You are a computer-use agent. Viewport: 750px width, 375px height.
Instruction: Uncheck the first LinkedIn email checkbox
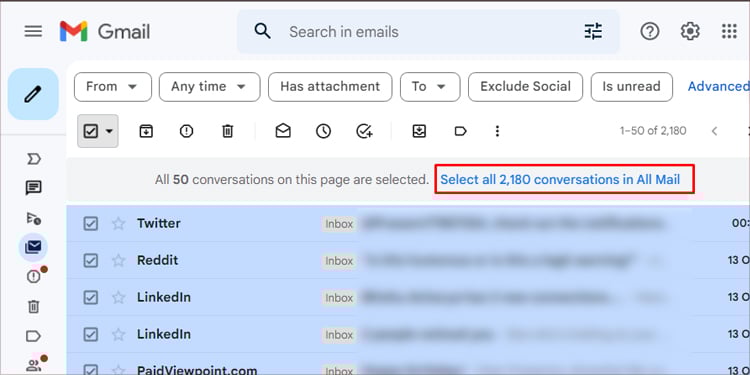tap(90, 298)
